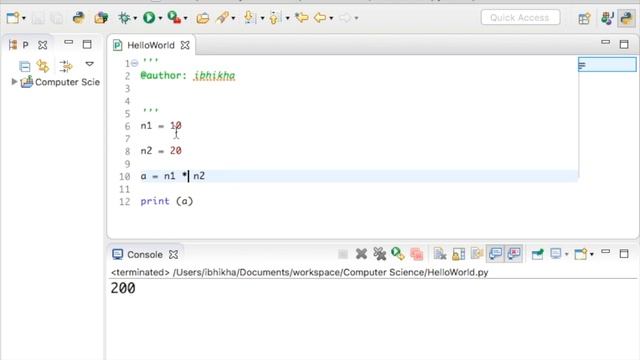
Task: Click the author name ibhikha
Action: pos(215,76)
